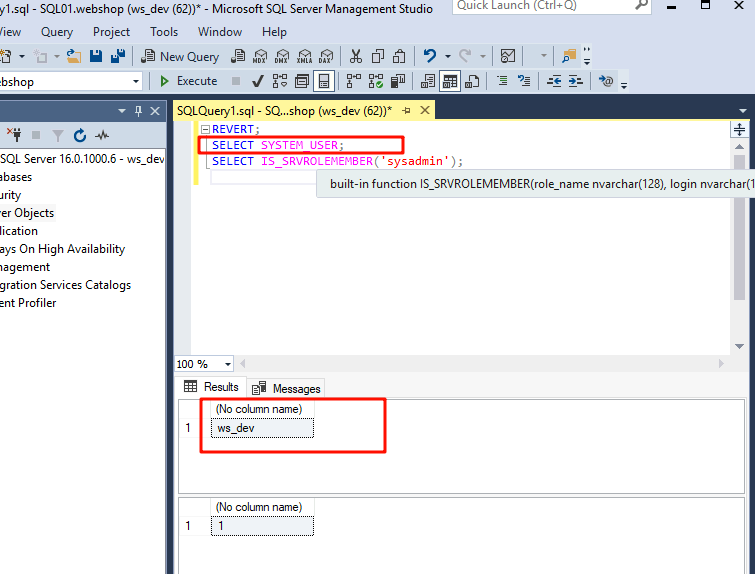This screenshot has width=755, height=574.
Task: Open the SQL editor toolbar overflow options
Action: [624, 85]
